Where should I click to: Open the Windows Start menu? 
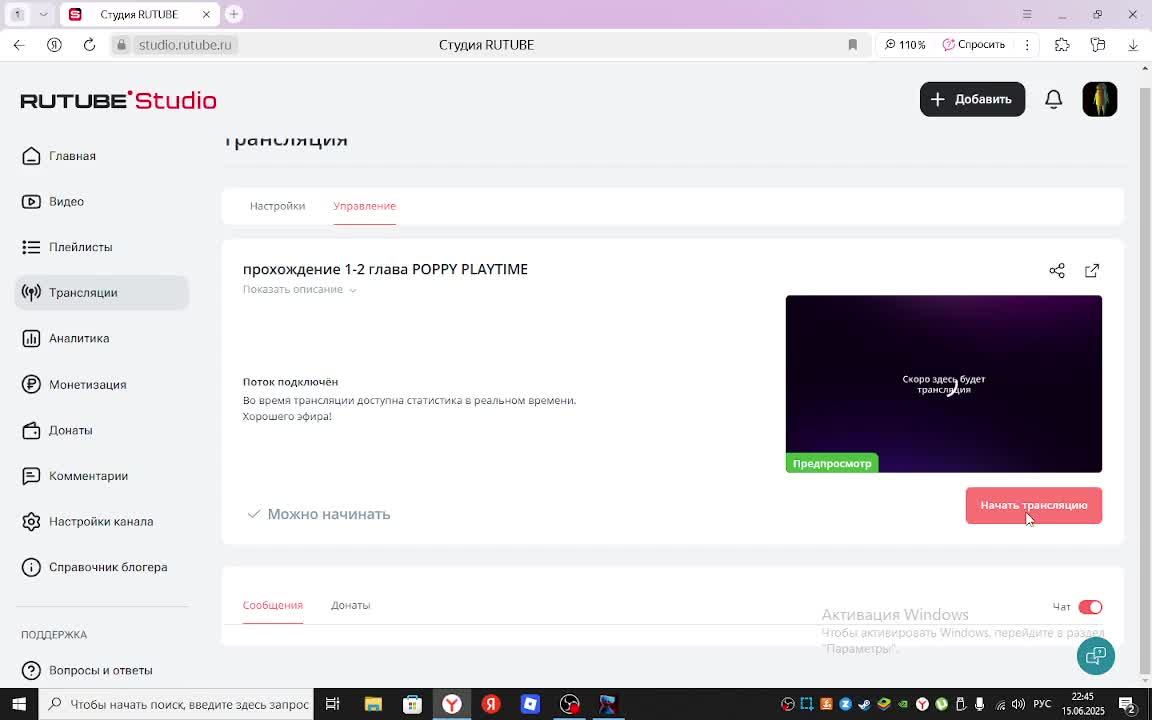[18, 705]
